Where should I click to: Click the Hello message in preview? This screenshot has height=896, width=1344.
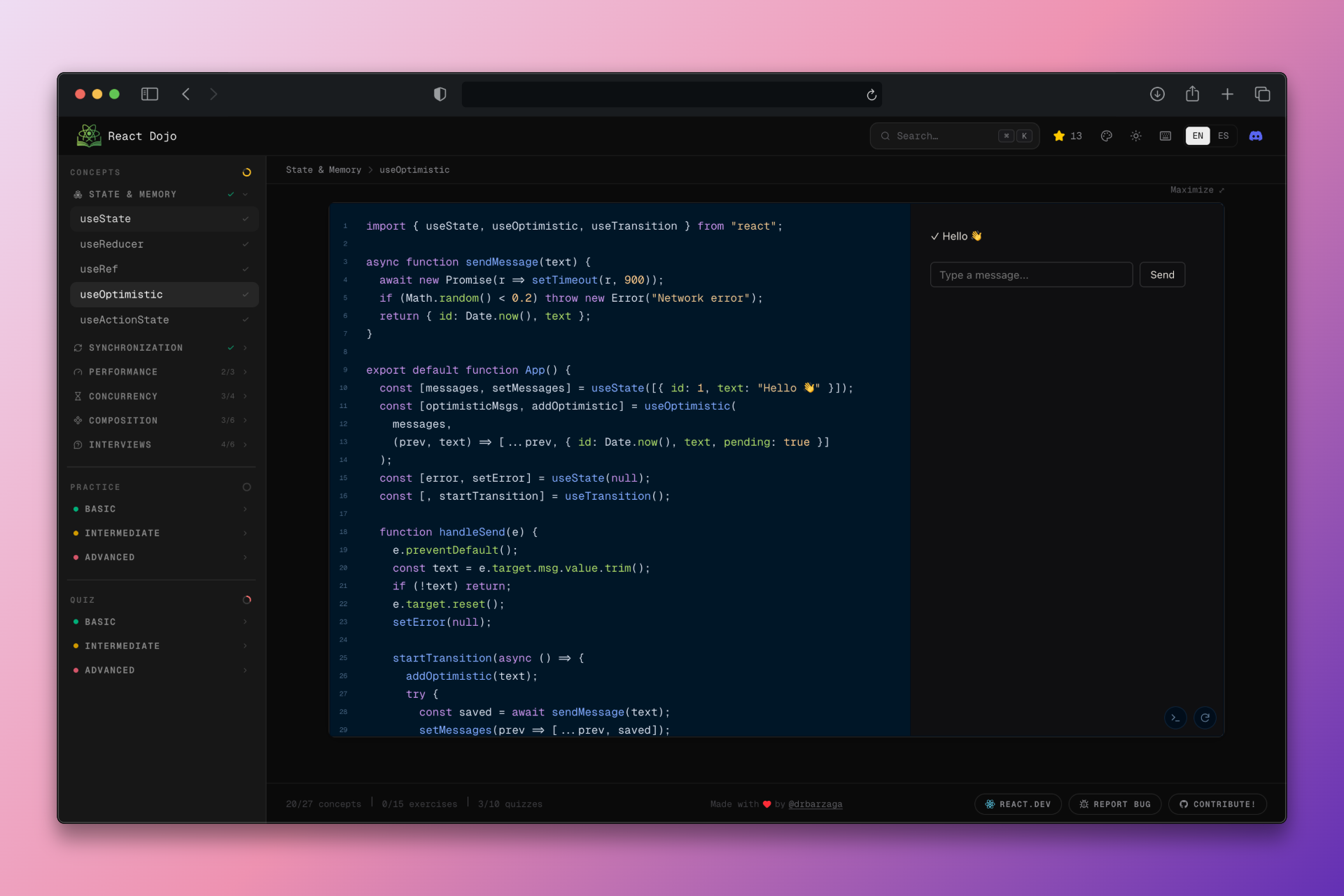pos(956,237)
